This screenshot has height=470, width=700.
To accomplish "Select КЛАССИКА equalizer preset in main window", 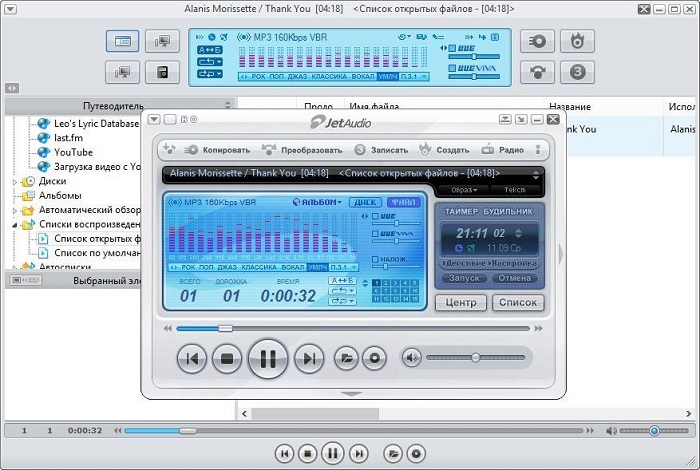I will [329, 77].
